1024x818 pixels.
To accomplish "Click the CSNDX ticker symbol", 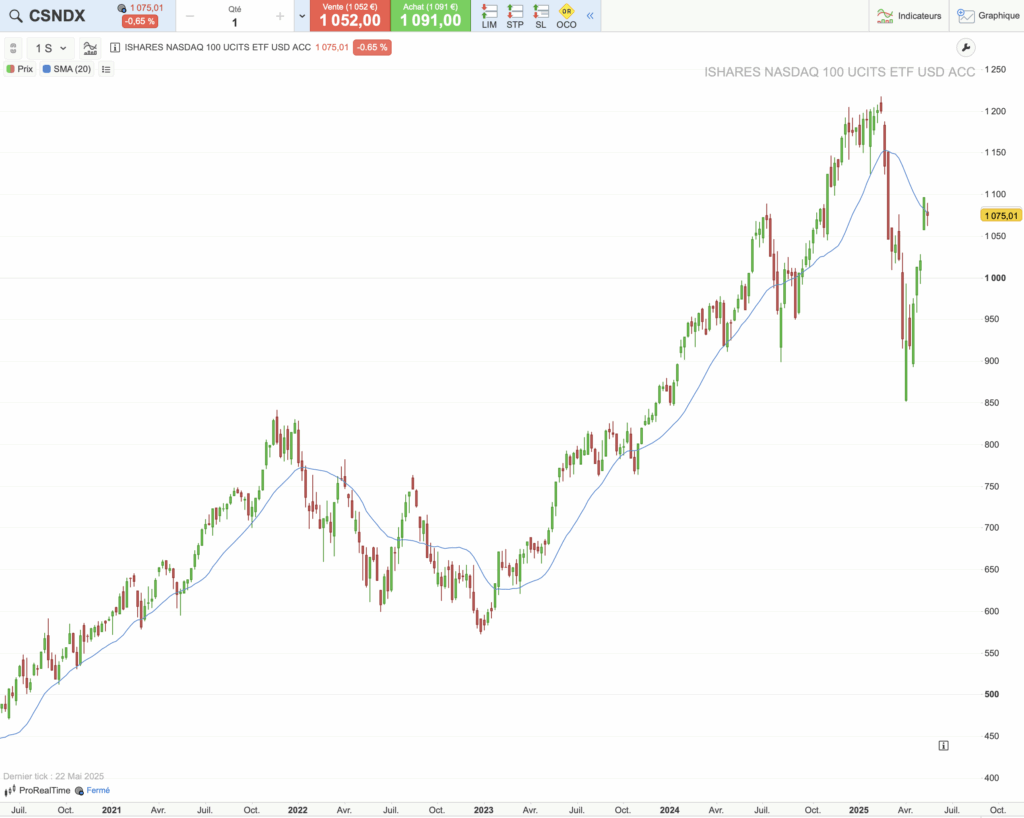I will click(57, 16).
